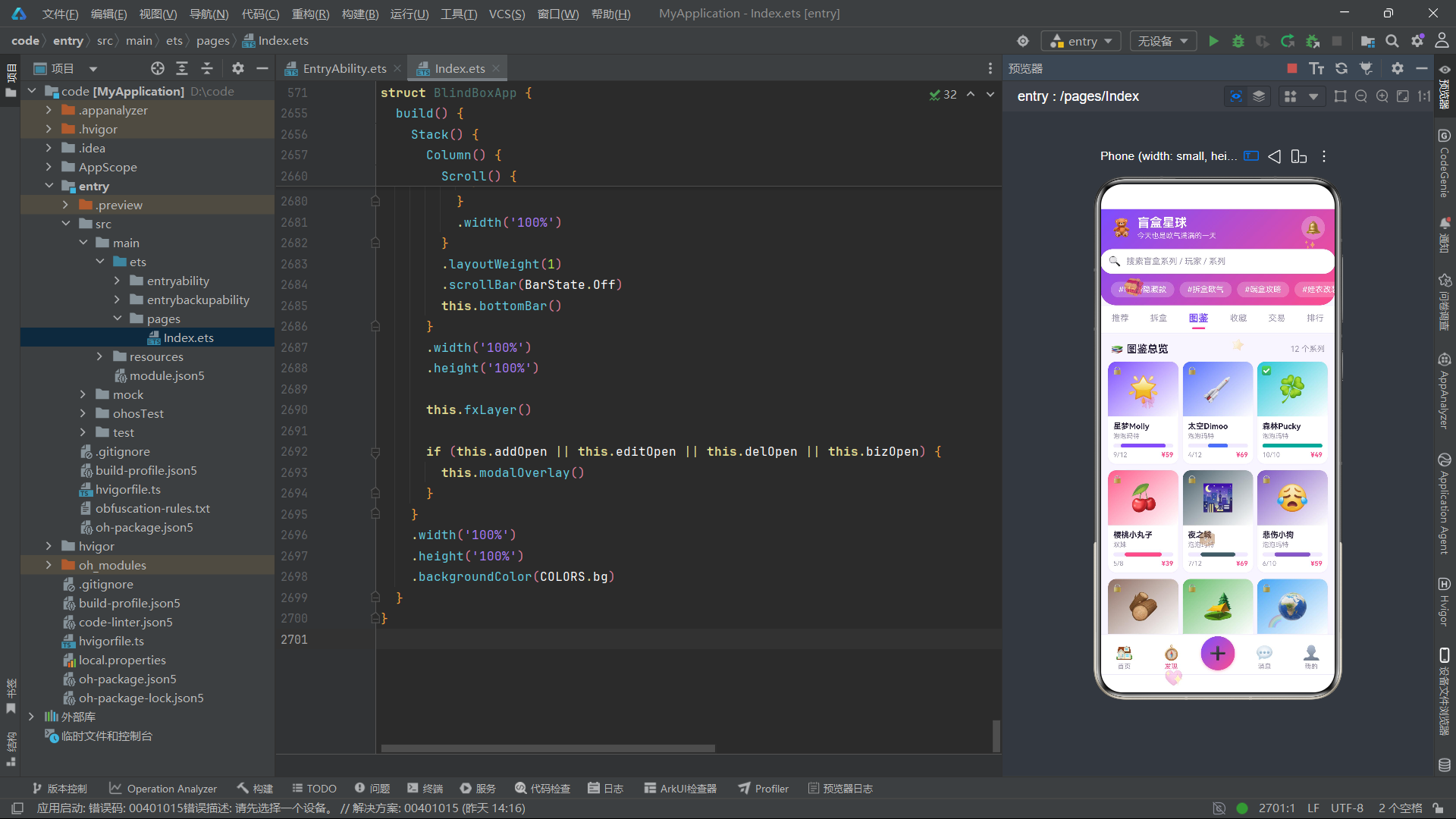
Task: Expand the resources folder
Action: [x=99, y=356]
